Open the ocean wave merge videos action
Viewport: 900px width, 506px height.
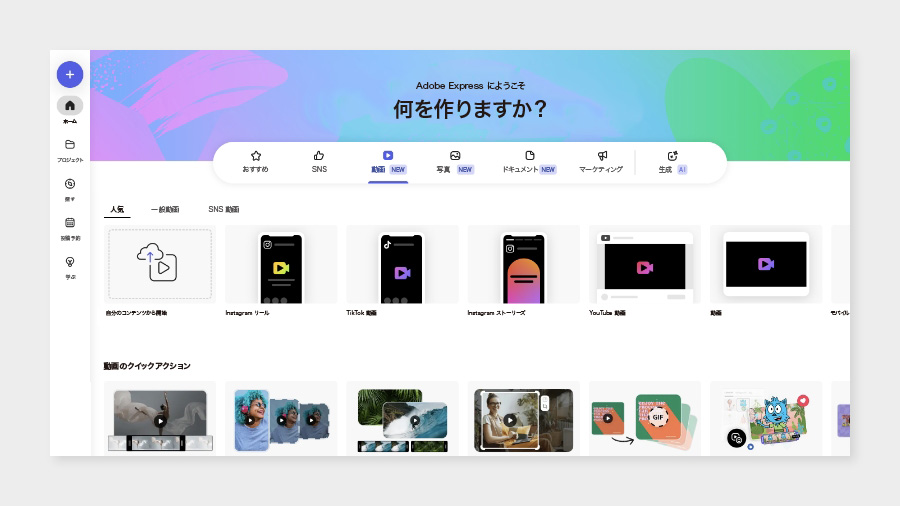pos(402,419)
